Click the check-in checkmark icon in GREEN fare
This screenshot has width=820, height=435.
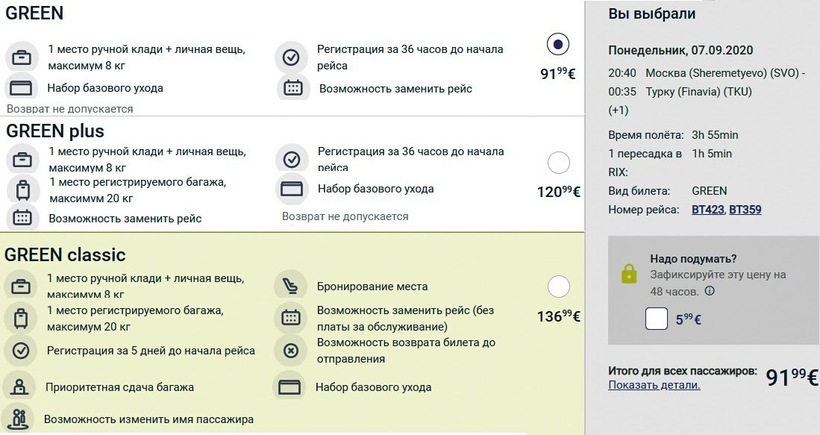[291, 56]
